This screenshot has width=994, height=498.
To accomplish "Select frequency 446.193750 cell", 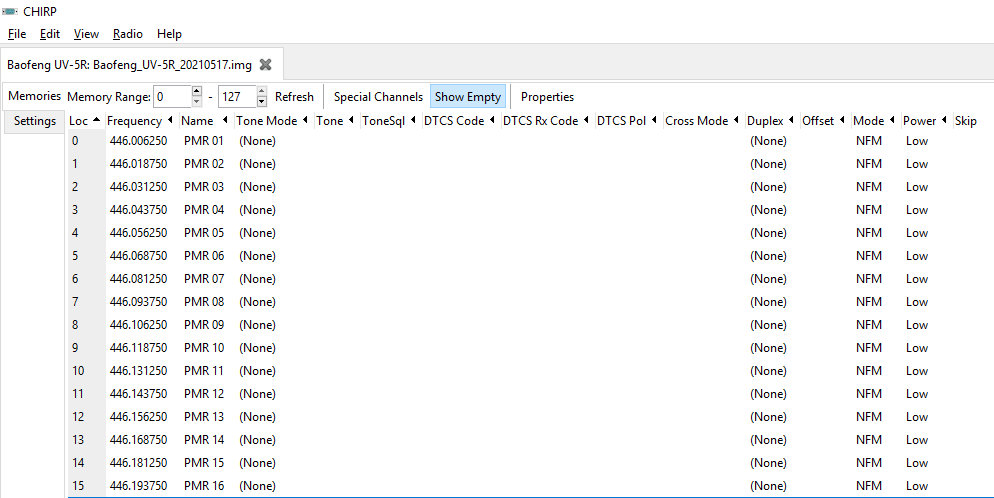I will [x=138, y=486].
